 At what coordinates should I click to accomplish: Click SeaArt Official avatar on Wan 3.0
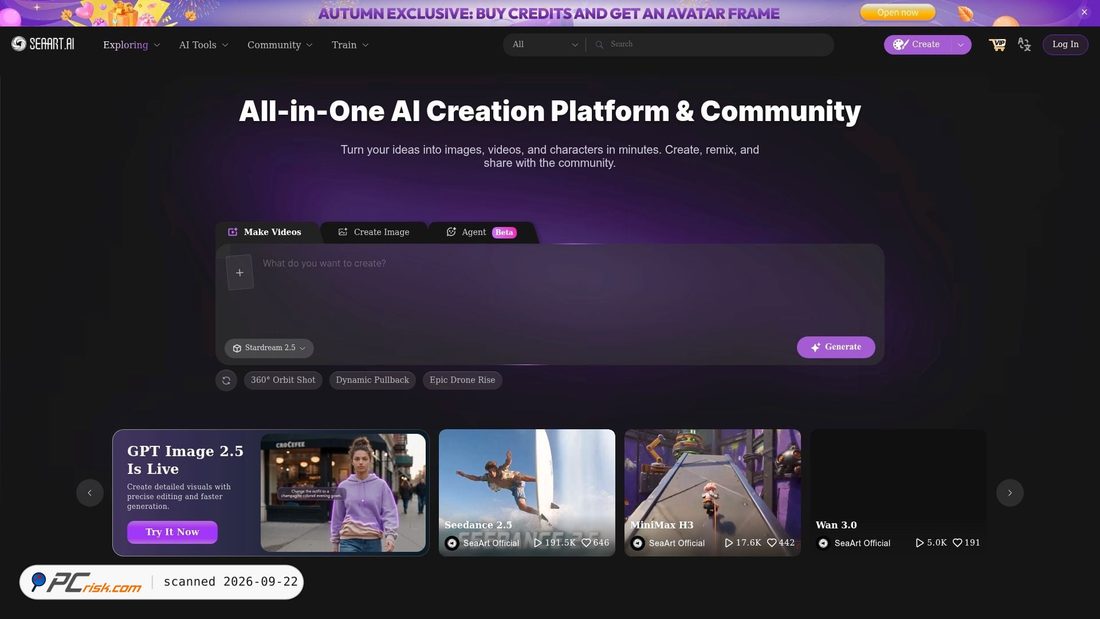(x=823, y=543)
